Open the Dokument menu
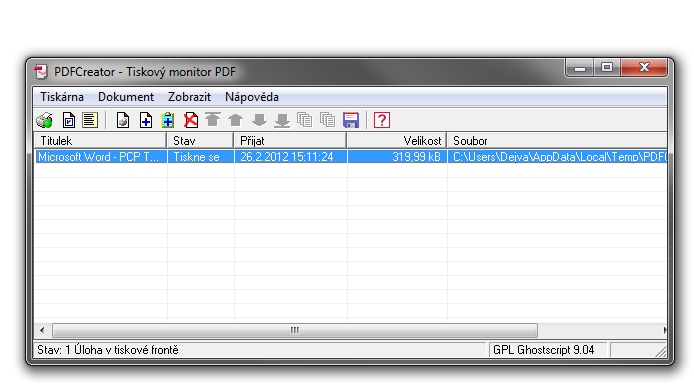The height and width of the screenshot is (390, 694). coord(126,97)
